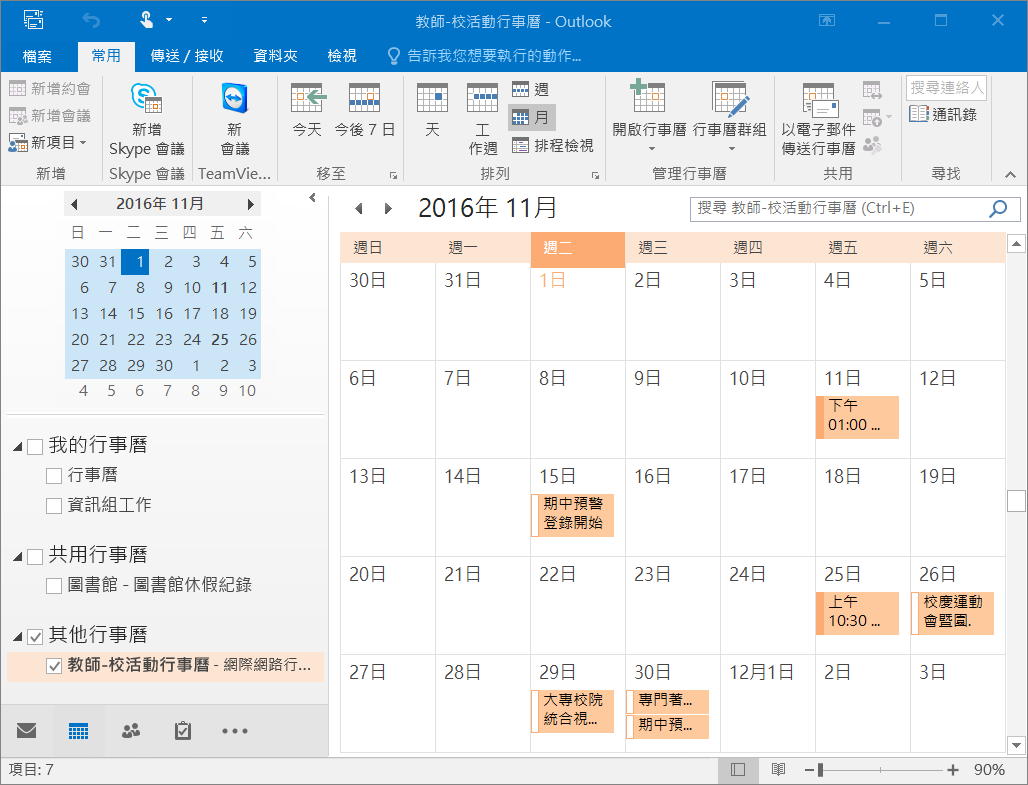Switch to Day (天) view
Viewport: 1028px width, 785px height.
click(x=432, y=110)
